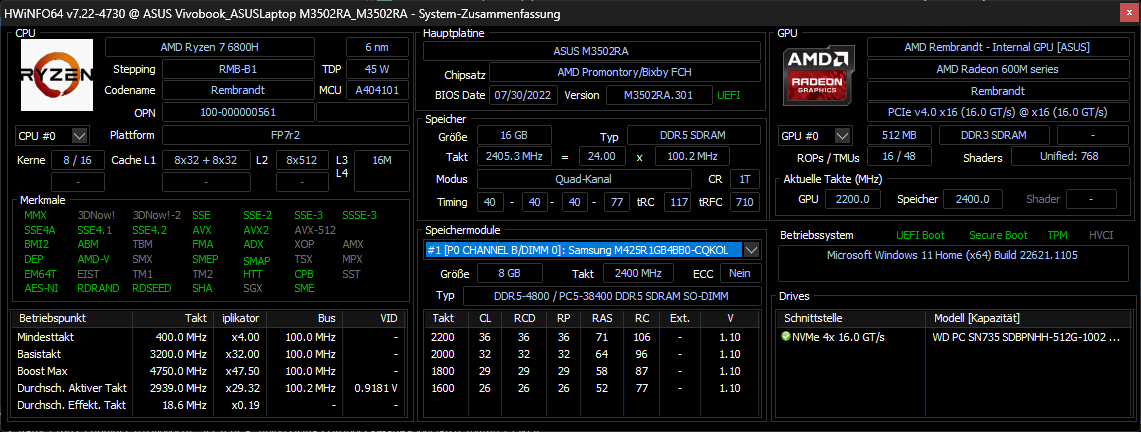Click the VID column header

click(x=373, y=319)
